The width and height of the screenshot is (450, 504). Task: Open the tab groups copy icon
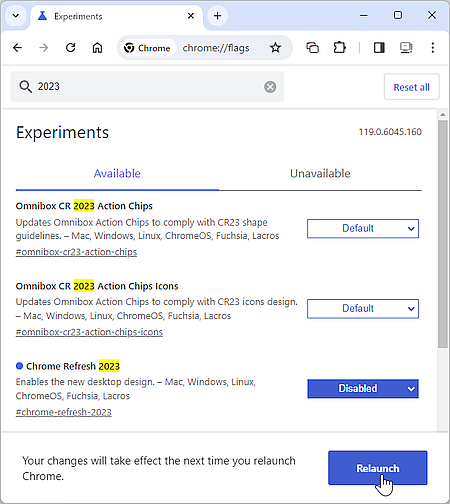pos(312,48)
